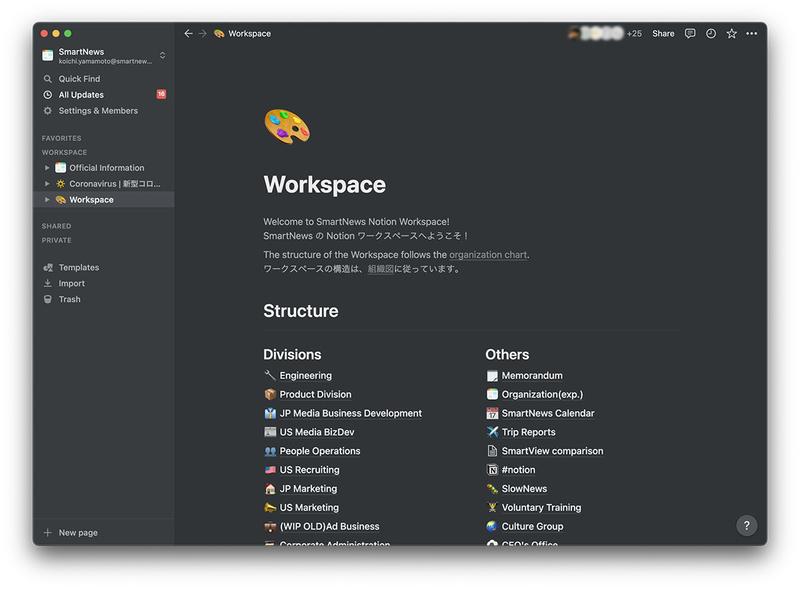This screenshot has width=800, height=589.
Task: Create a new page from sidebar
Action: click(x=77, y=533)
